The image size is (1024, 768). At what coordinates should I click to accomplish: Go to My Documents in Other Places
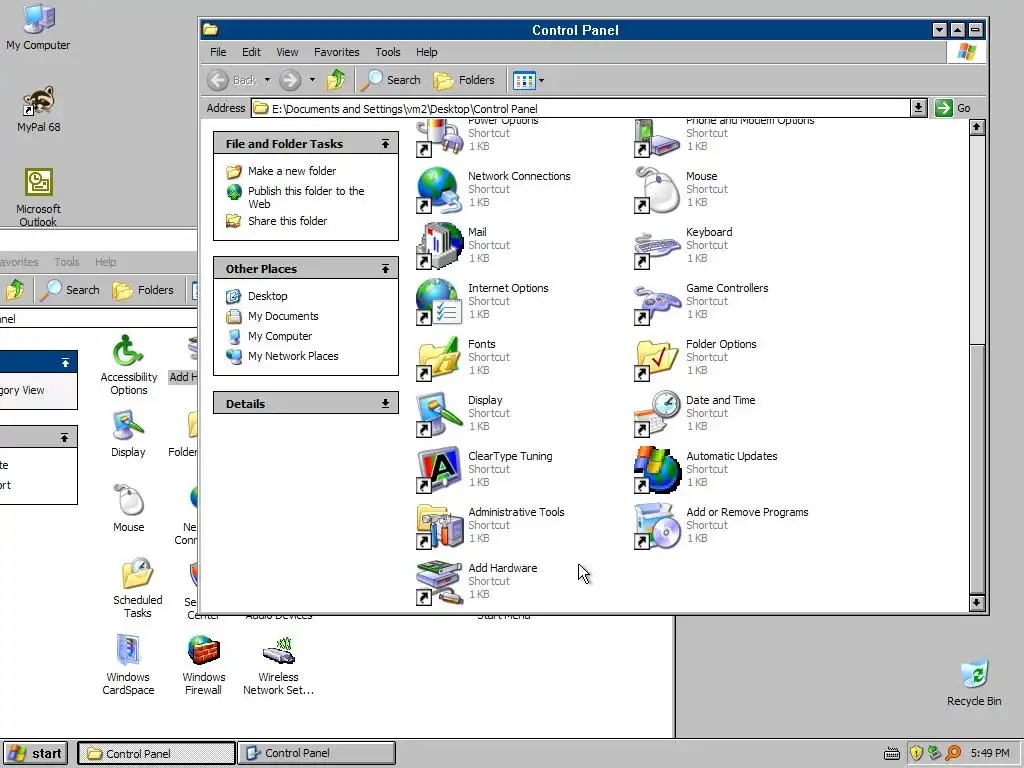point(283,316)
